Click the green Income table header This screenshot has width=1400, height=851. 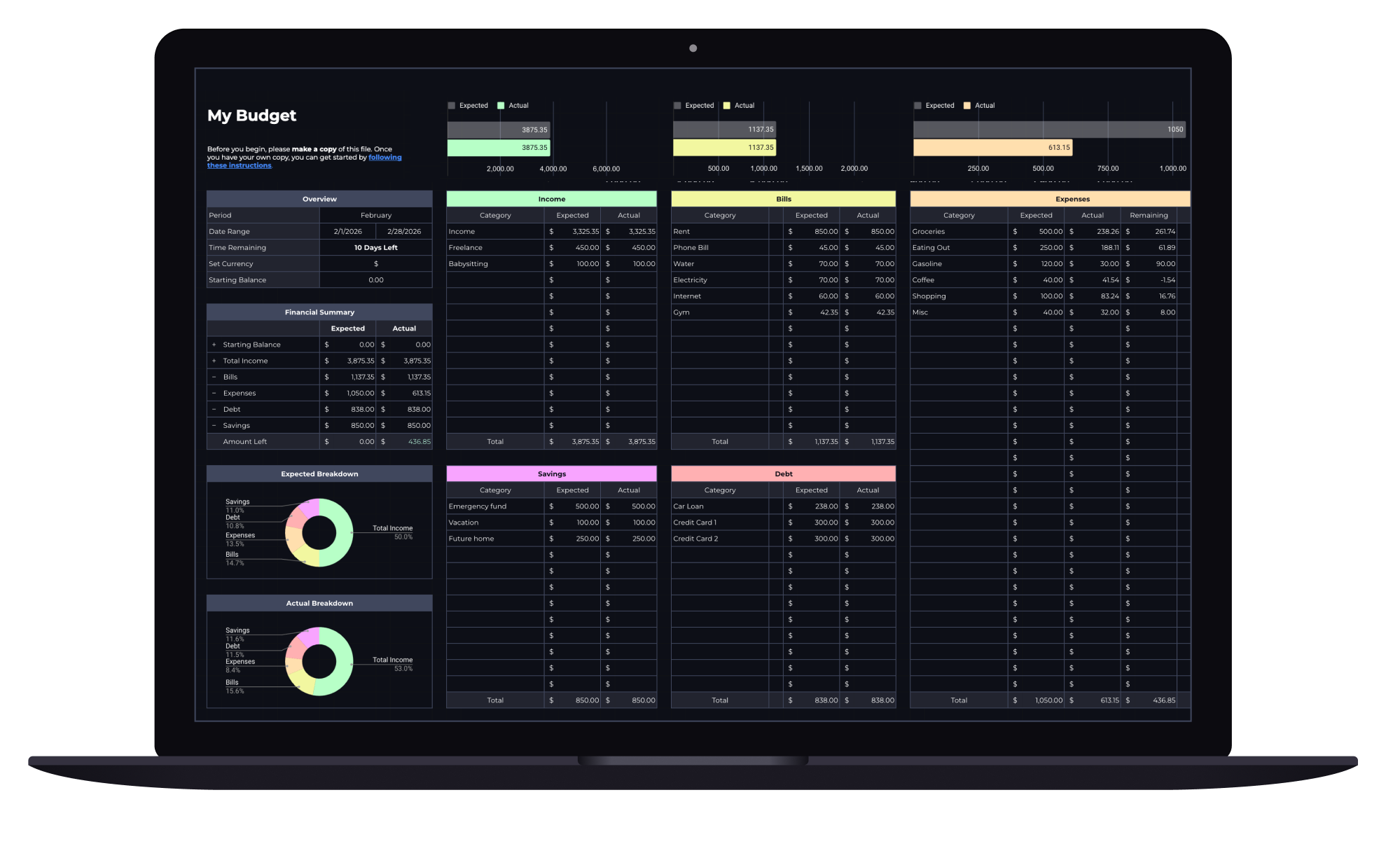click(552, 199)
